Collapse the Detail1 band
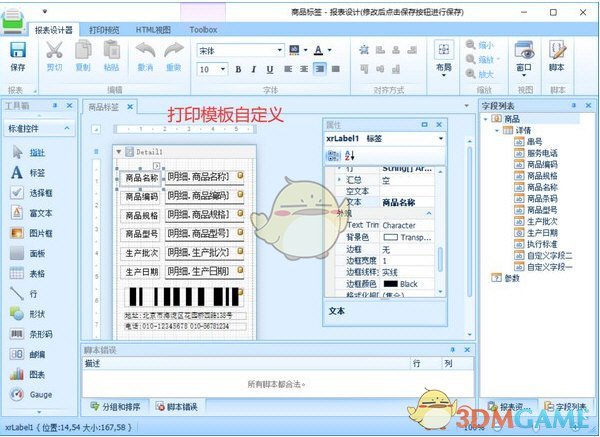Screen dimensions: 600x437 (119, 152)
